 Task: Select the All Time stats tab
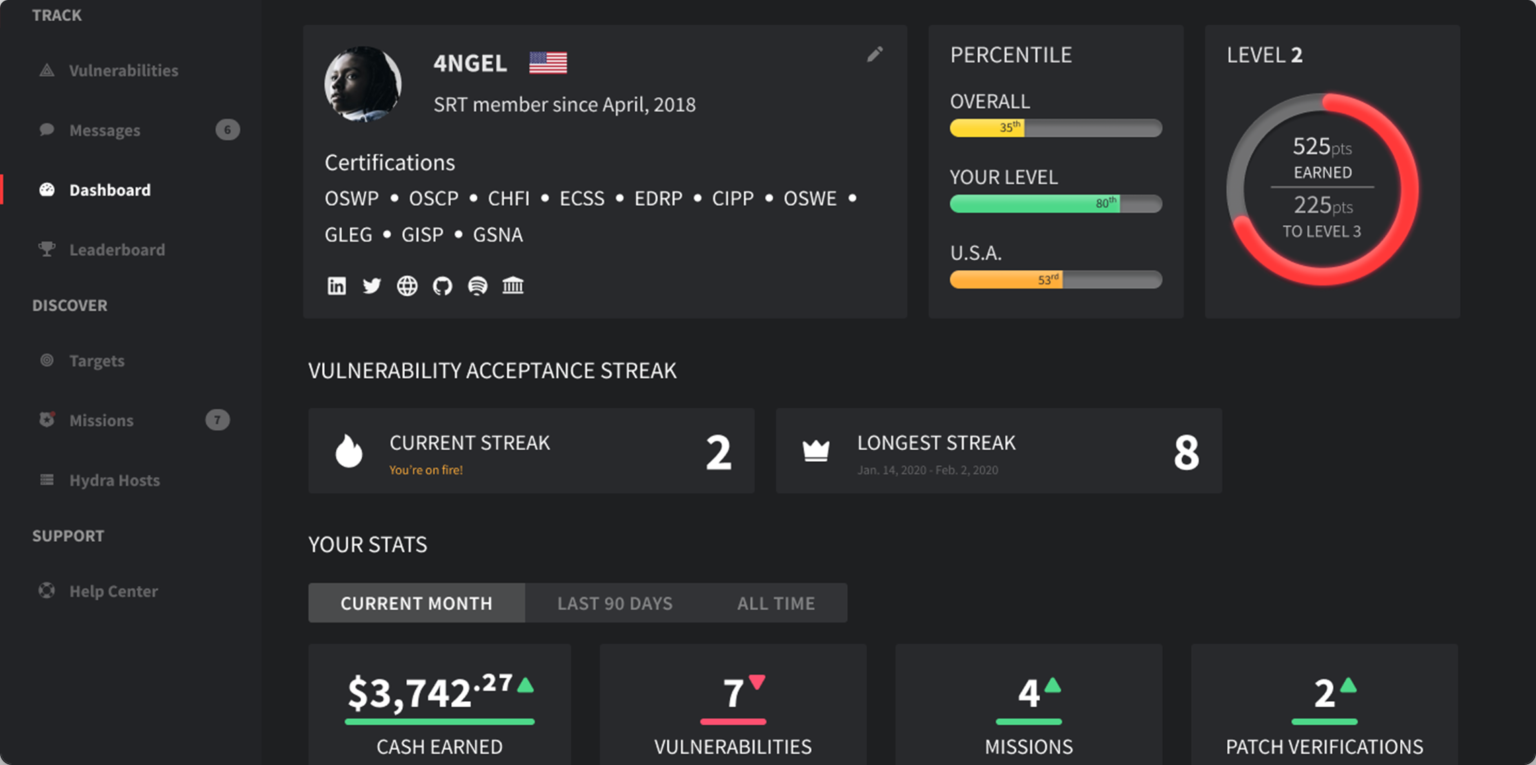coord(776,603)
